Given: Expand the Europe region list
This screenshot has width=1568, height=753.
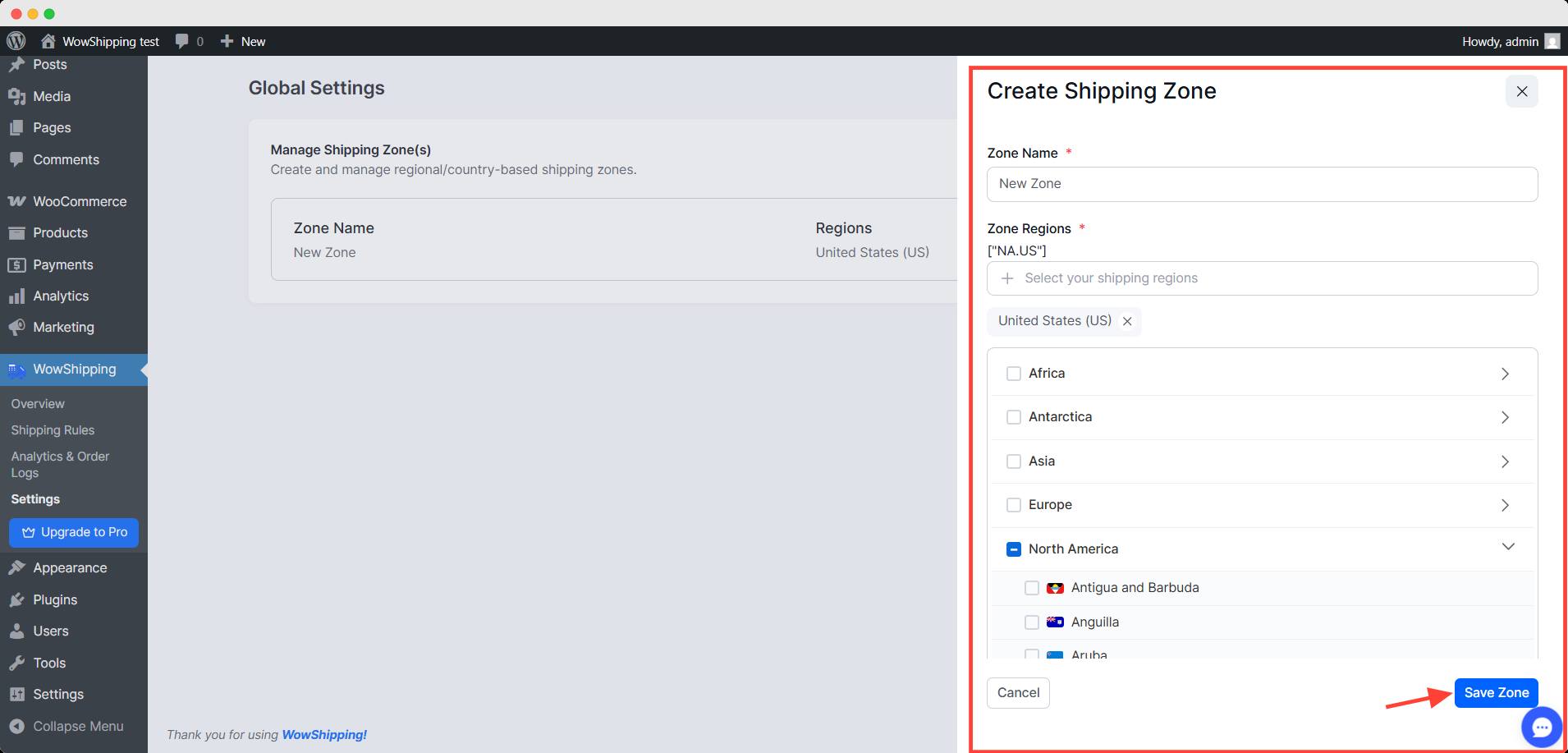Looking at the screenshot, I should point(1505,505).
